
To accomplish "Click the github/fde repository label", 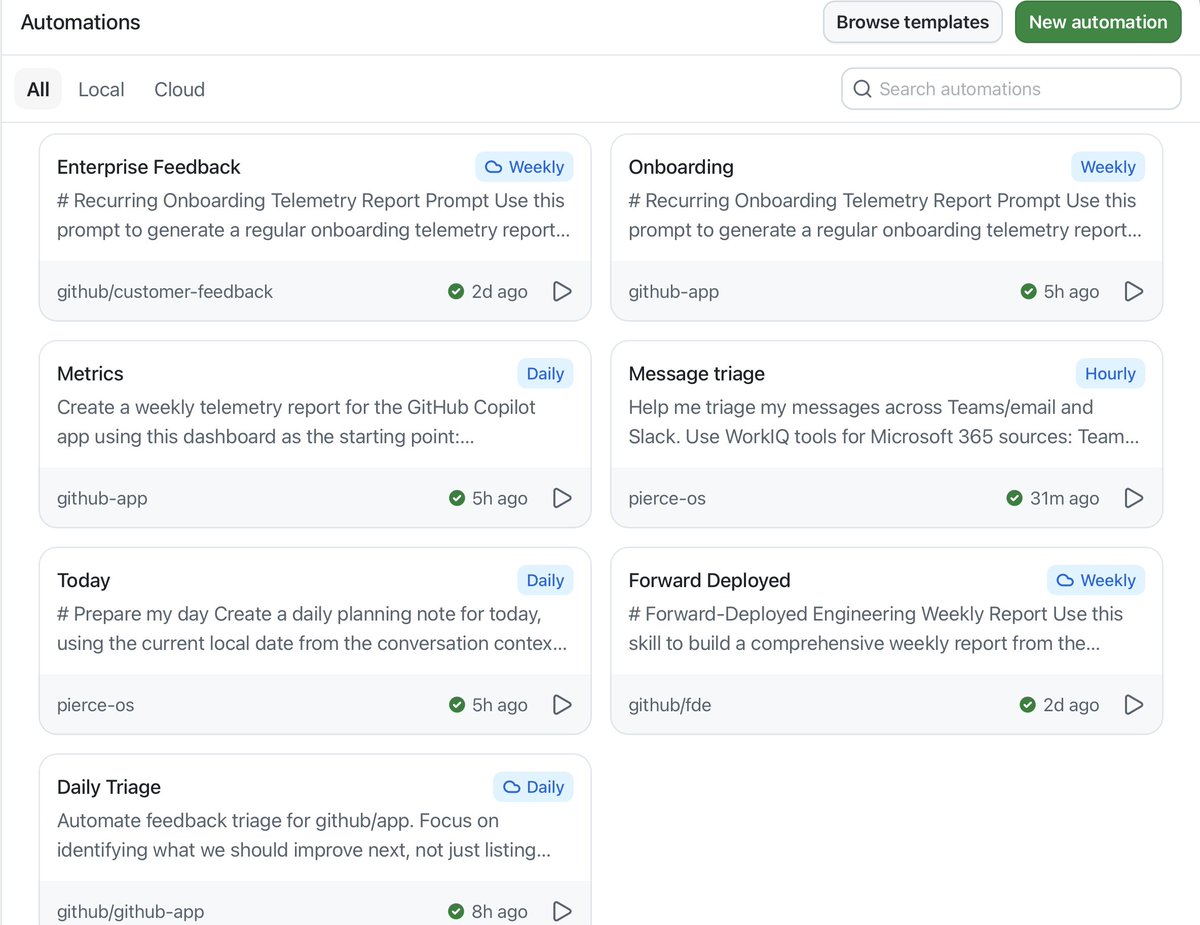I will 670,705.
